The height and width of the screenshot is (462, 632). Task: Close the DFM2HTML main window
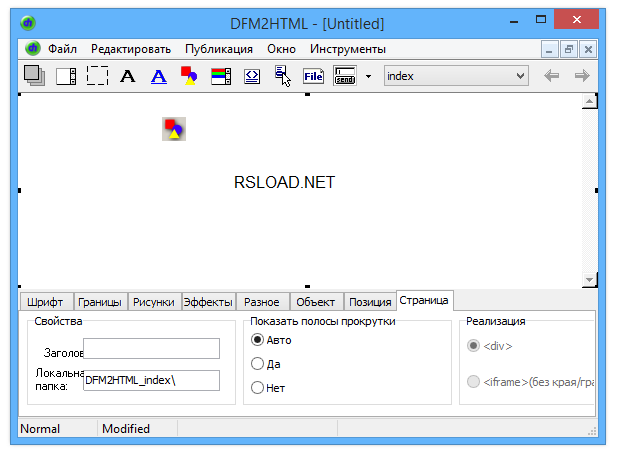pyautogui.click(x=577, y=19)
